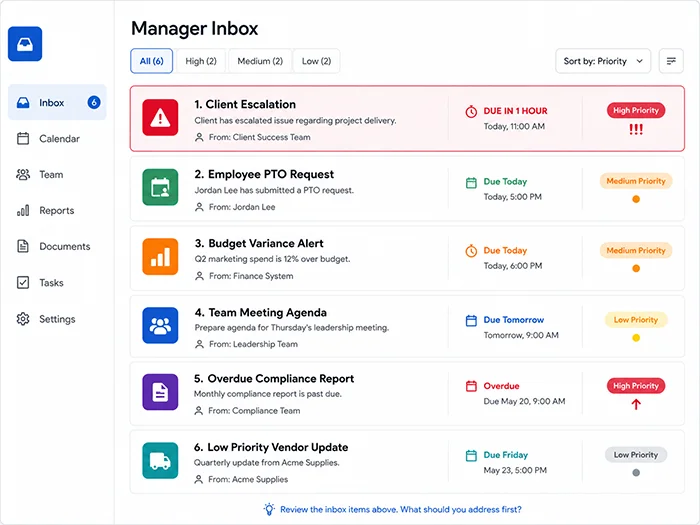Click From: Leadership Team sender text
This screenshot has width=700, height=525.
tap(253, 344)
